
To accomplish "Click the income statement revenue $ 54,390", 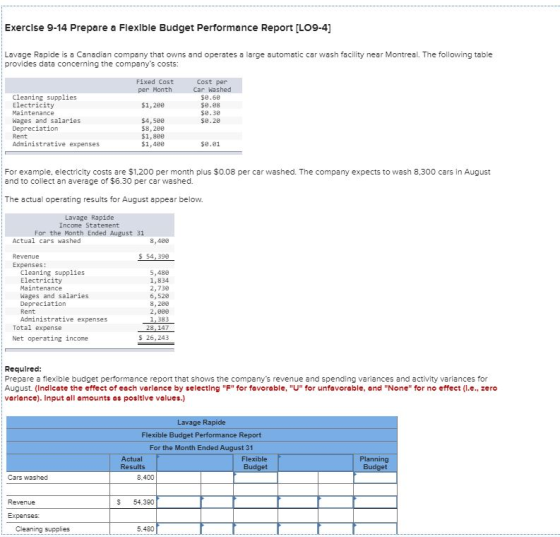I will [x=154, y=256].
